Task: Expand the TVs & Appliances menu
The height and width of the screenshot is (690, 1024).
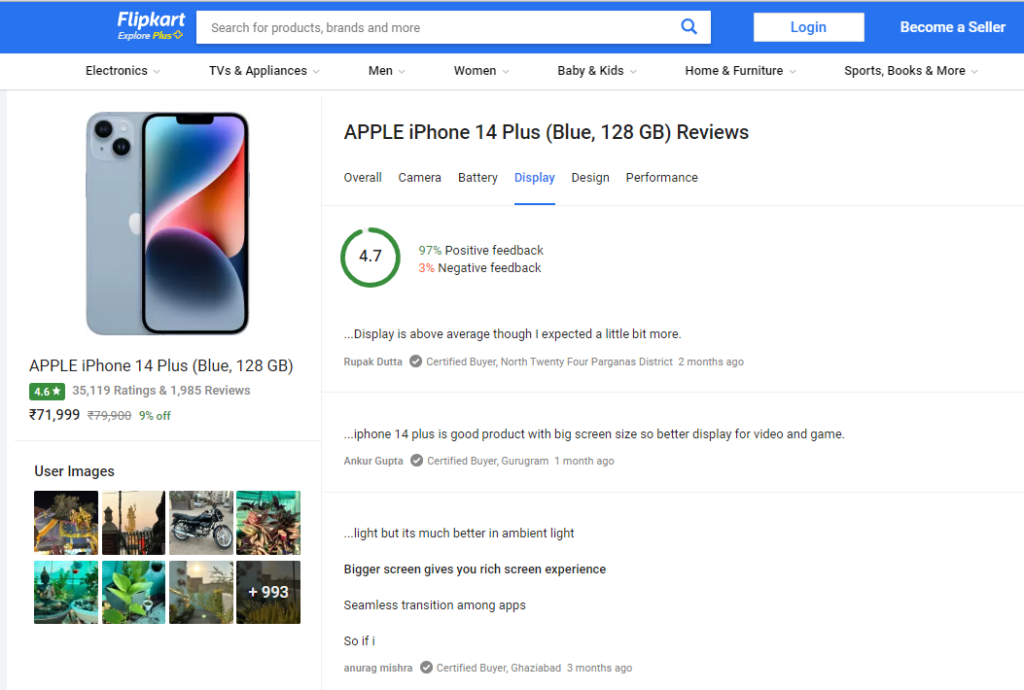Action: (x=264, y=71)
